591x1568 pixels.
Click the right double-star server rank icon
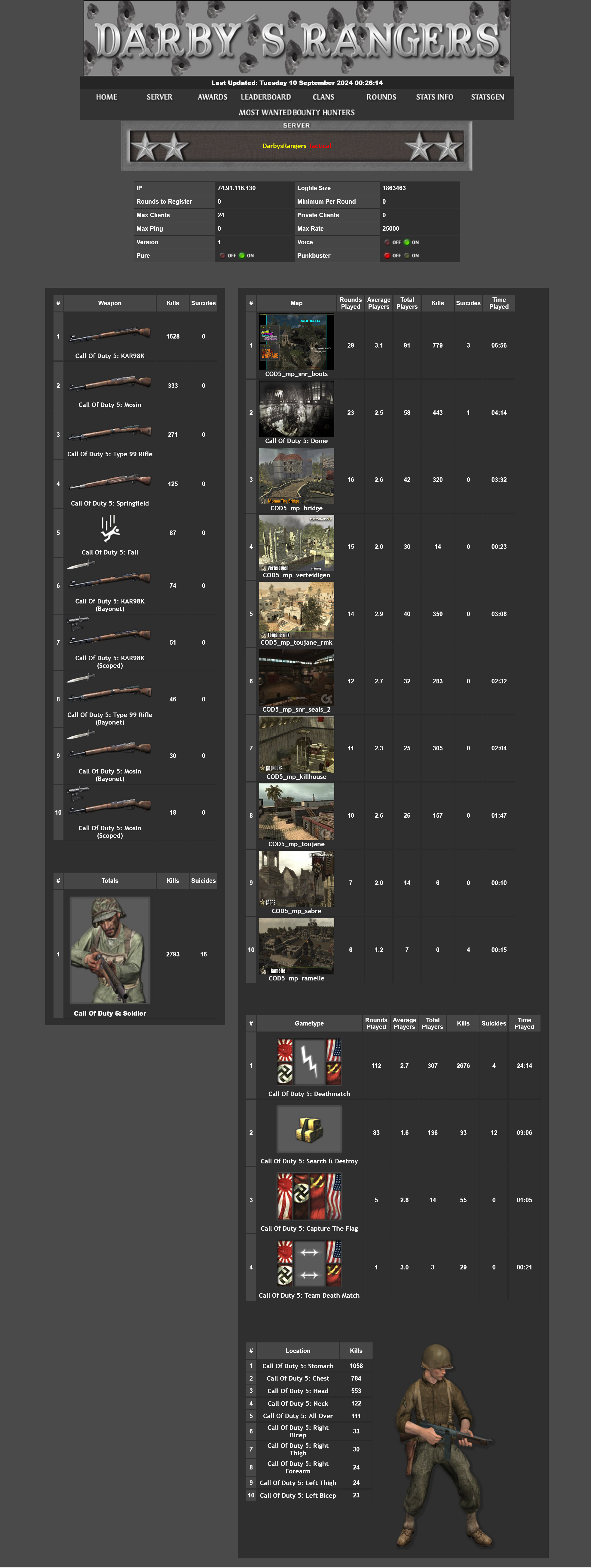(434, 147)
